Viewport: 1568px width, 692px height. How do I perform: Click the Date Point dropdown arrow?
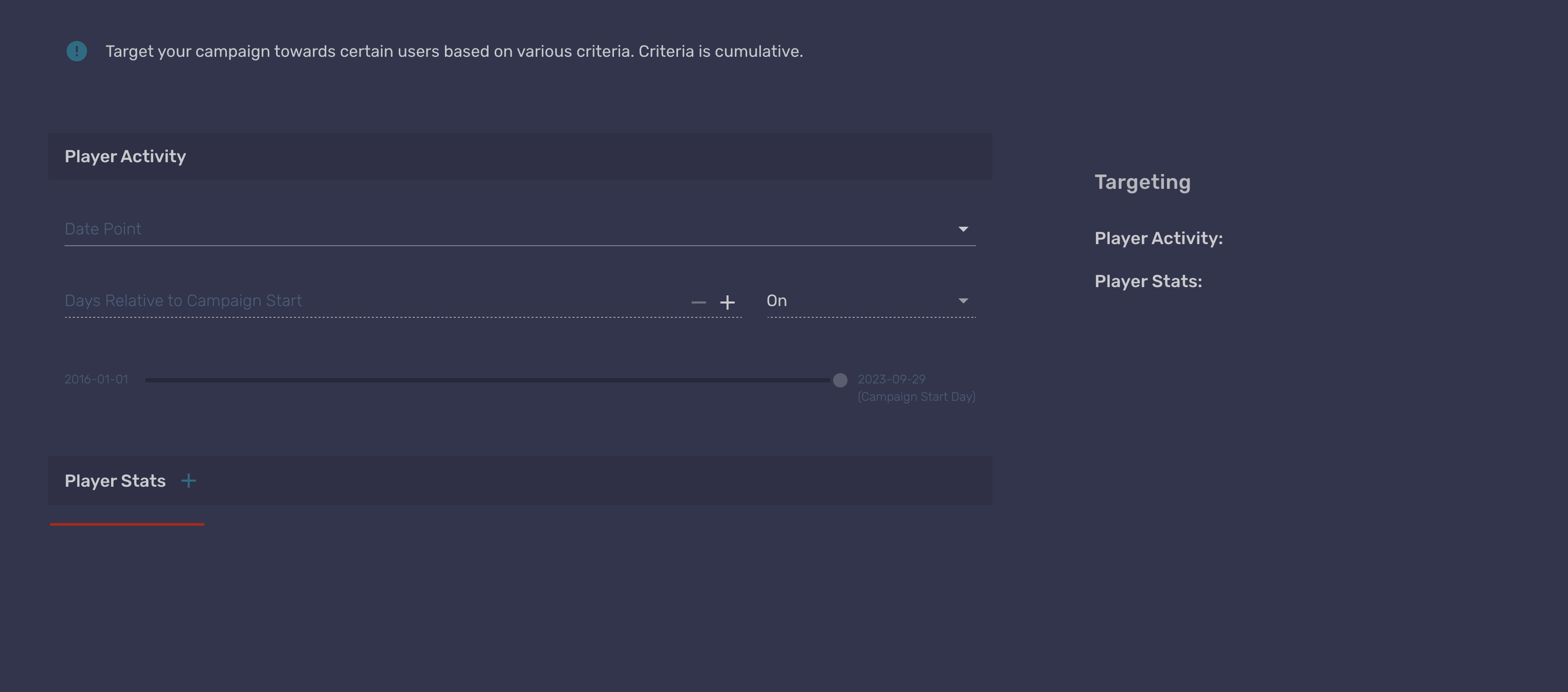click(x=963, y=229)
